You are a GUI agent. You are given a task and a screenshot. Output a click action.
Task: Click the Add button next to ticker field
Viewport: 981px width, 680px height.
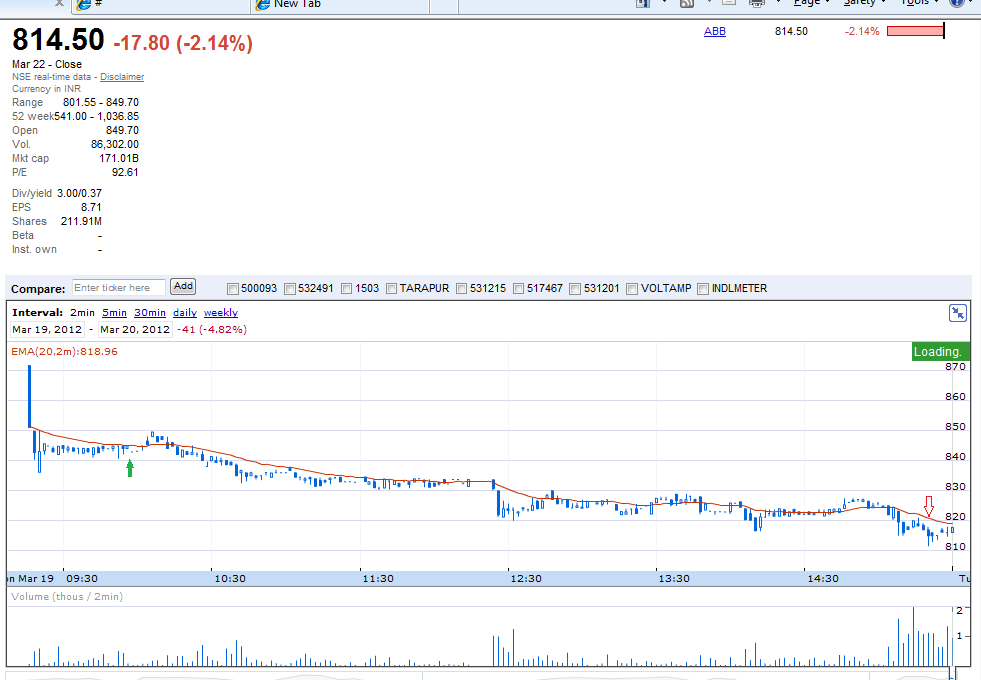183,287
